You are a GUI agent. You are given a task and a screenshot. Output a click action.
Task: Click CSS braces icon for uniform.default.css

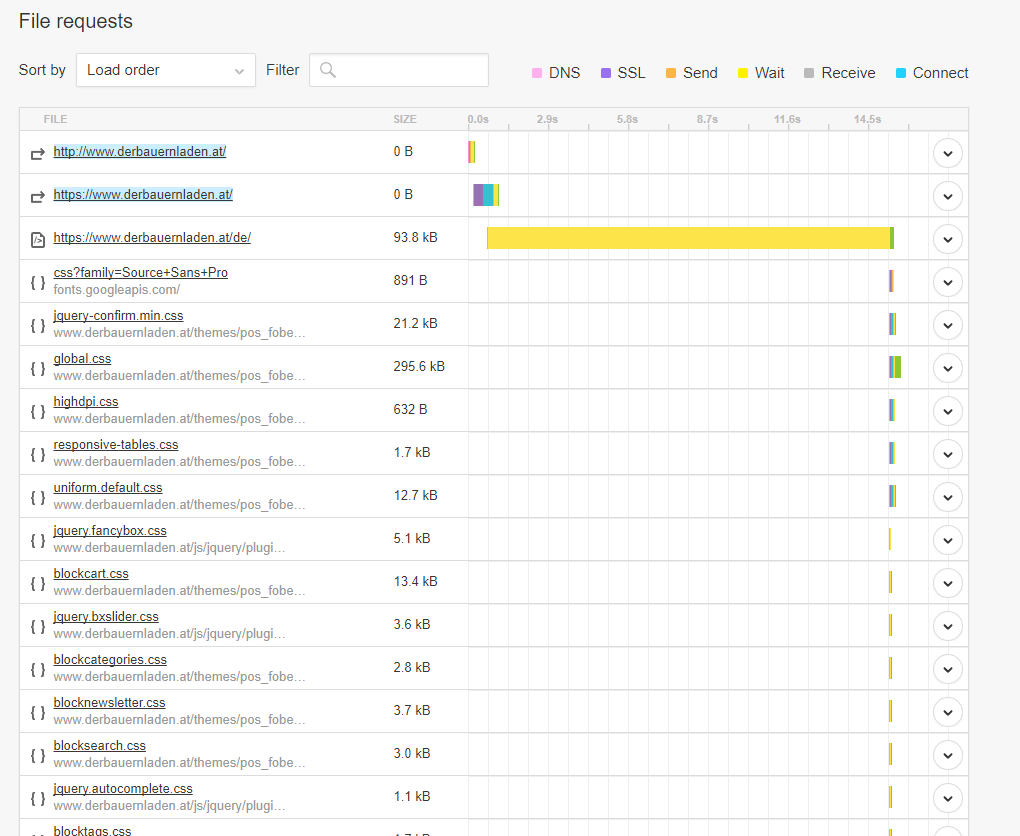point(38,497)
